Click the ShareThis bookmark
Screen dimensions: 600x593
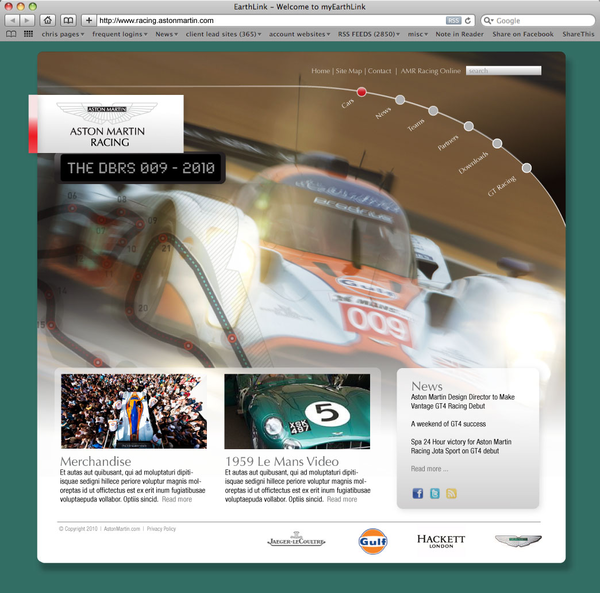(578, 34)
